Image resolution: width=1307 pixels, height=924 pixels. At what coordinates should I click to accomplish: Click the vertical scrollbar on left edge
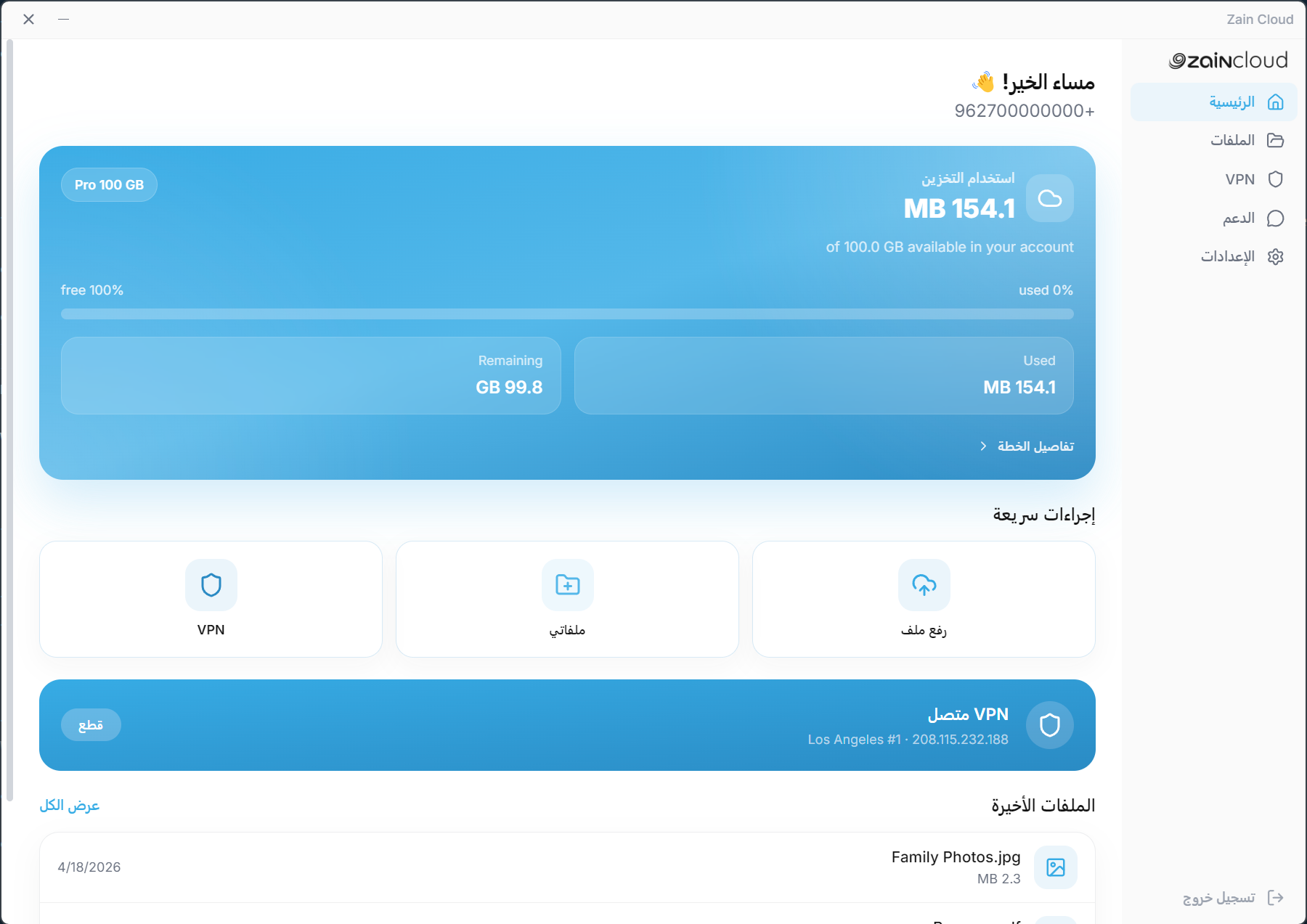pyautogui.click(x=9, y=421)
